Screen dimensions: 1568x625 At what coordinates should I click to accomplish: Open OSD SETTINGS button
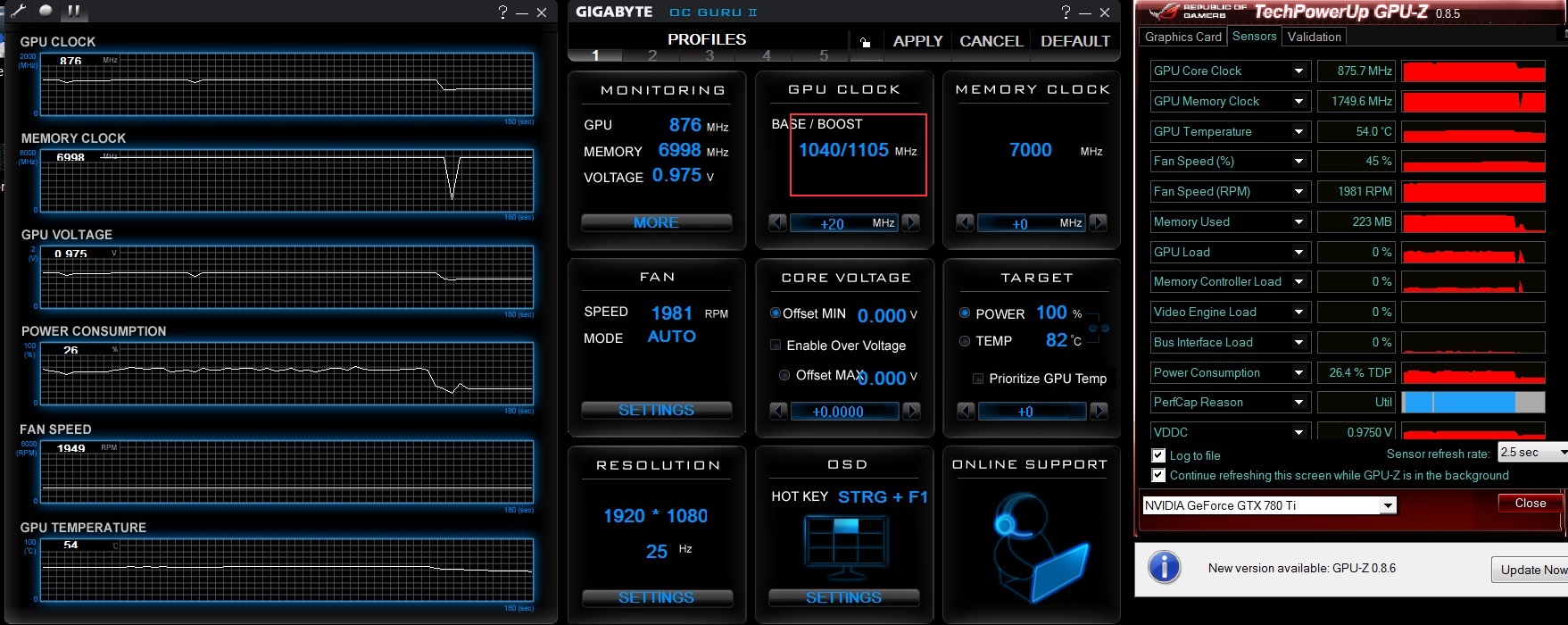tap(843, 597)
